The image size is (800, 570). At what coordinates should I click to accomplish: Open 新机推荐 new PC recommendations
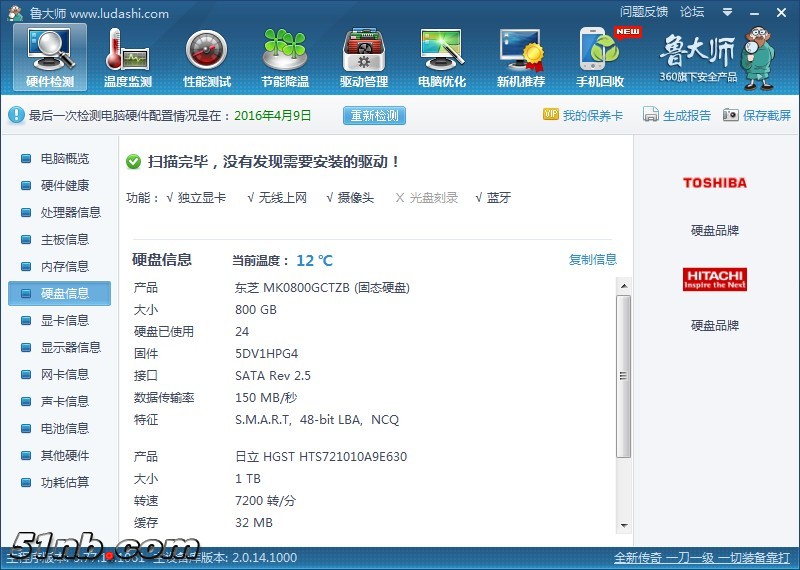tap(521, 56)
